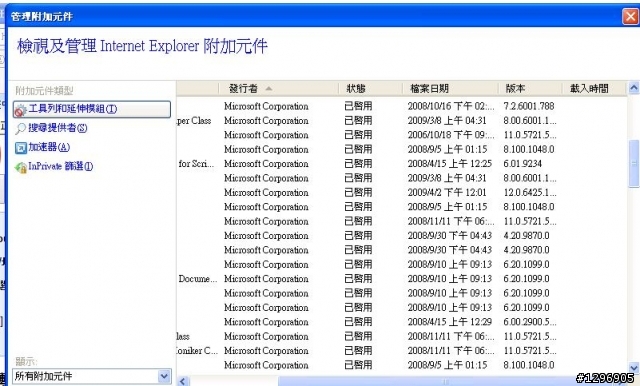
Task: Click the InPrivate filtering lock icon
Action: pyautogui.click(x=20, y=167)
